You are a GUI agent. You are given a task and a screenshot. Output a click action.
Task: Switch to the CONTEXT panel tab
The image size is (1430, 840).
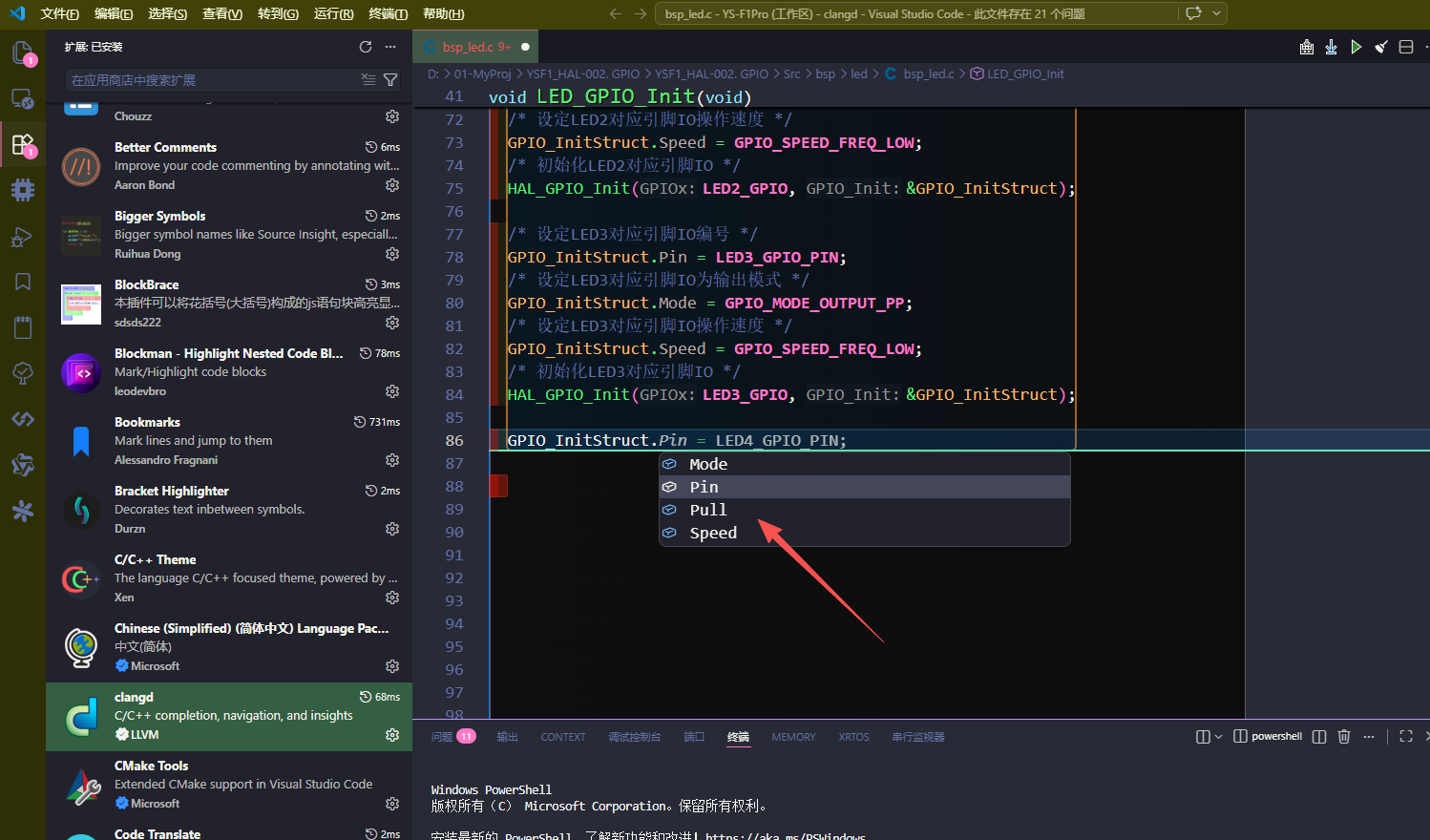click(563, 737)
